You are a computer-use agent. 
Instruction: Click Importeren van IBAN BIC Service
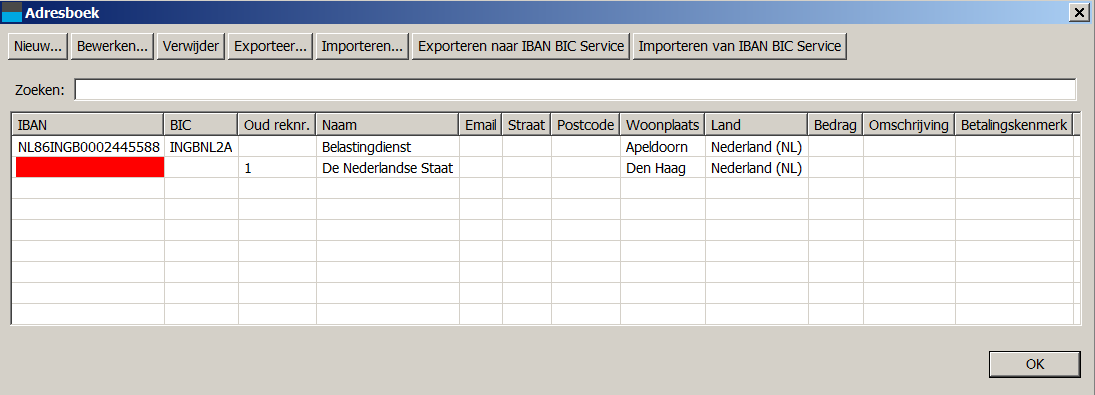coord(740,47)
